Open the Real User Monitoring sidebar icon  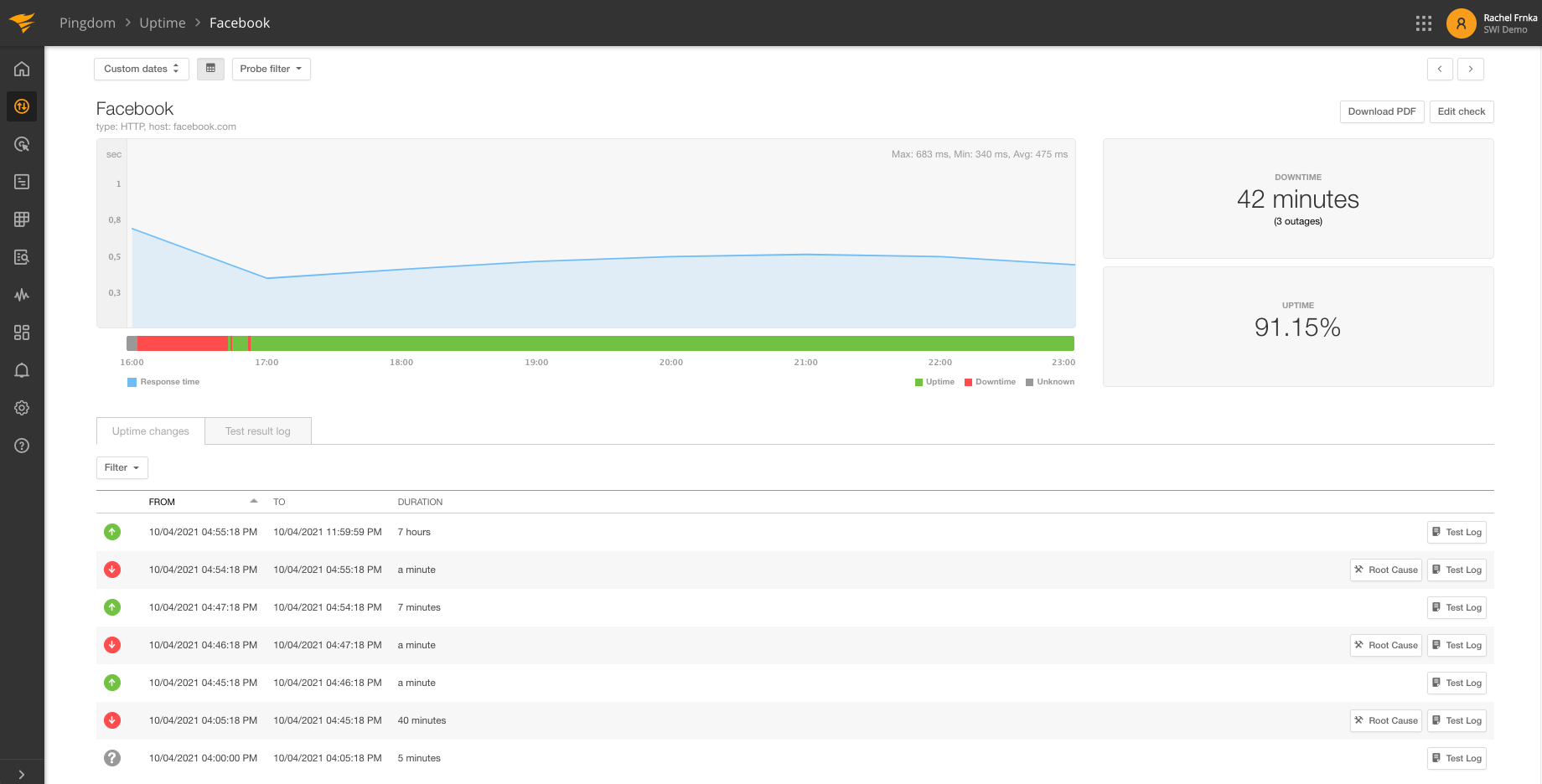(22, 144)
